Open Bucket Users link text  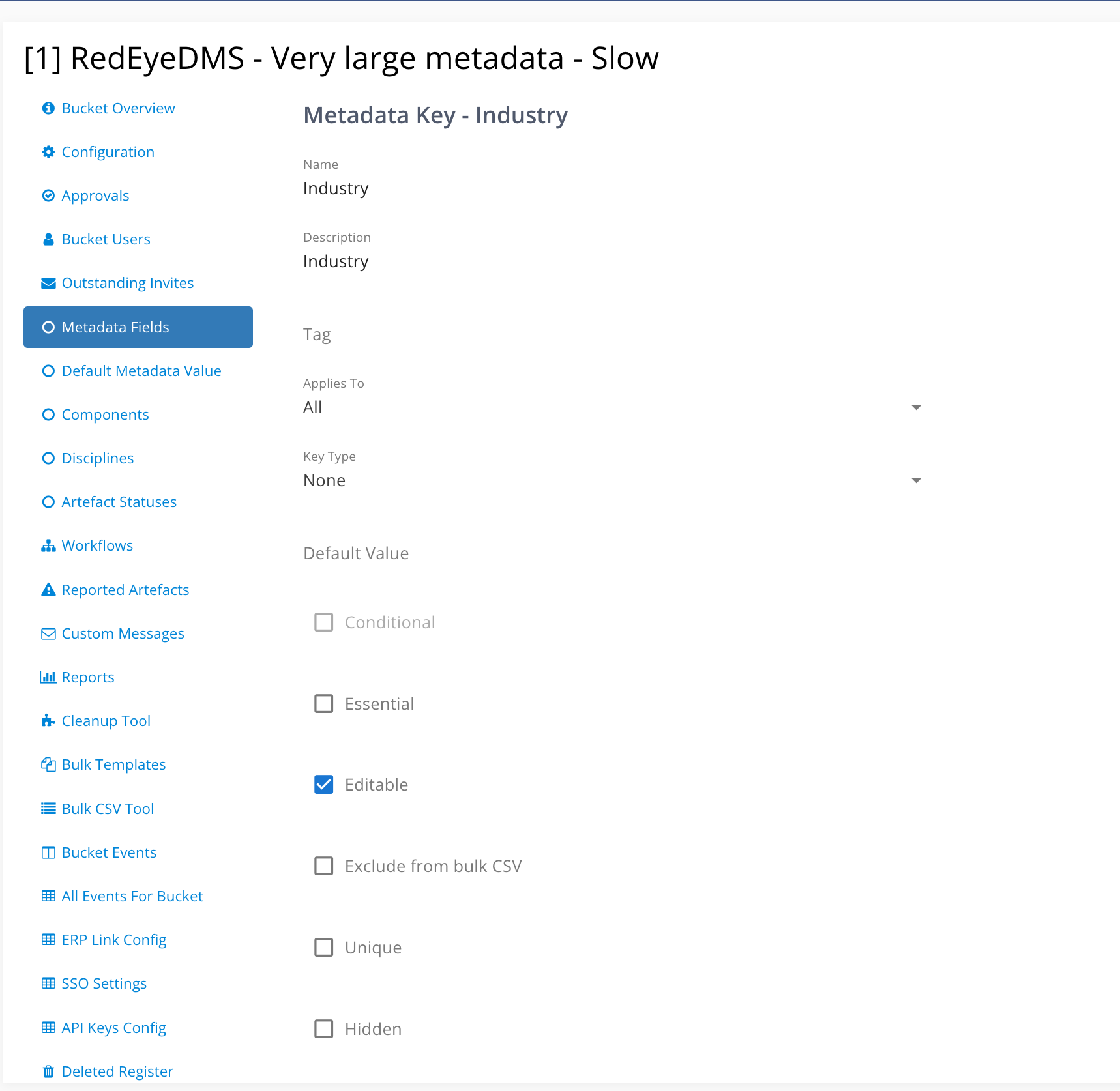pyautogui.click(x=106, y=239)
